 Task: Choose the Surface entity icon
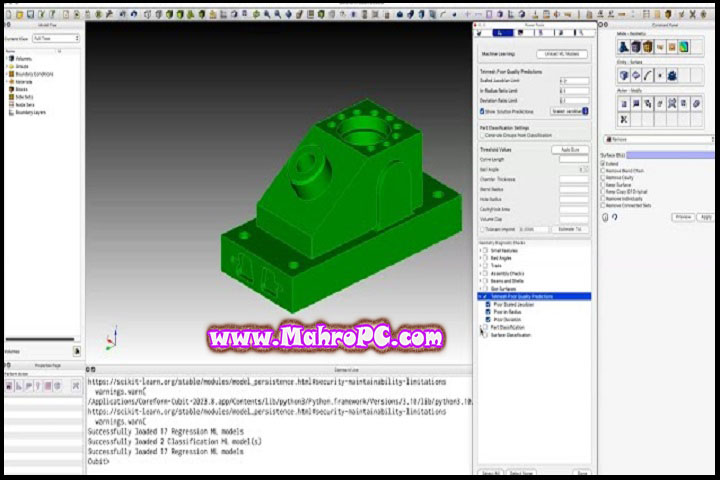(x=636, y=75)
